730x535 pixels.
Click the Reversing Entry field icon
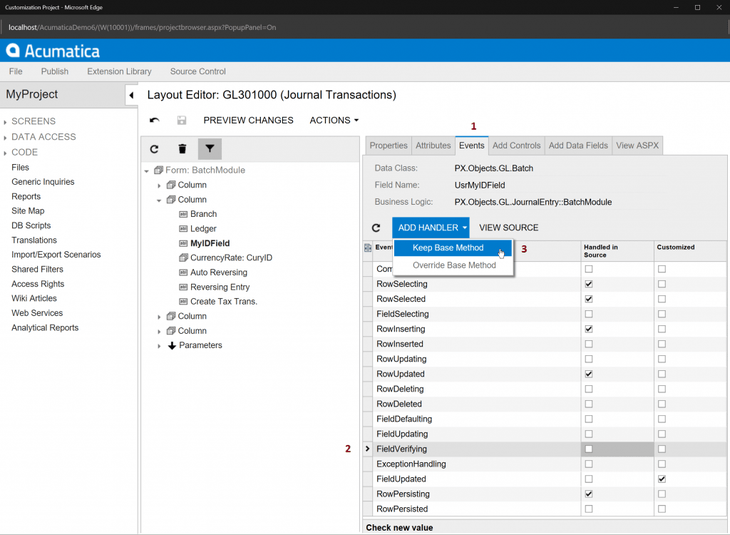(183, 287)
